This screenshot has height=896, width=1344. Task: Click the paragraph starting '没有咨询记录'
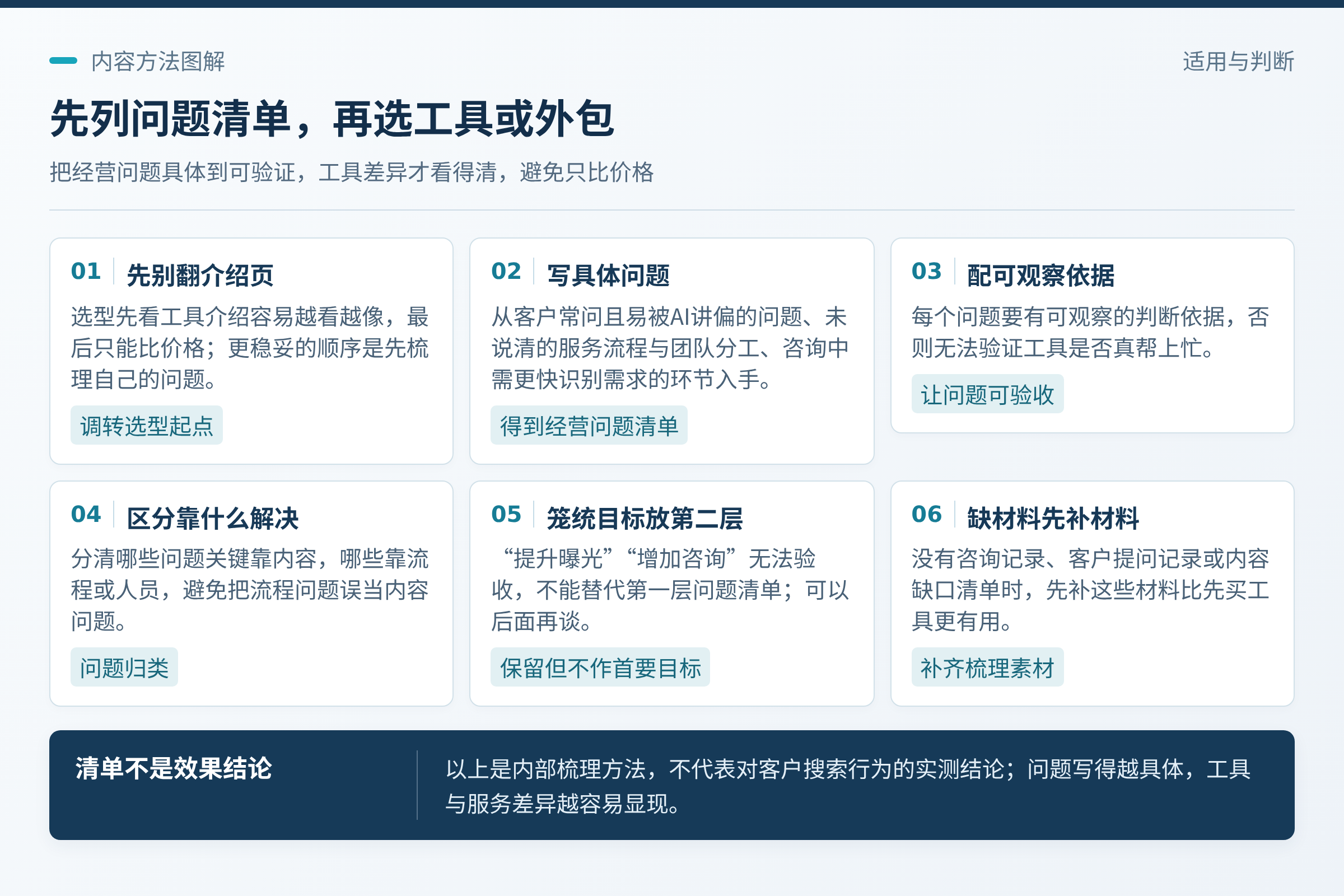1090,590
